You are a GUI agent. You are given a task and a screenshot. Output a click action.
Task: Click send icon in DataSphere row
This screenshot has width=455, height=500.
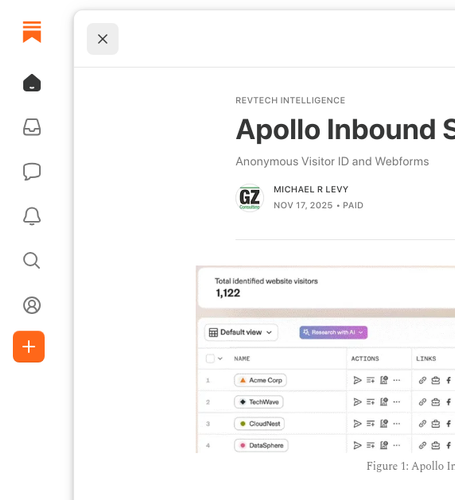point(357,445)
